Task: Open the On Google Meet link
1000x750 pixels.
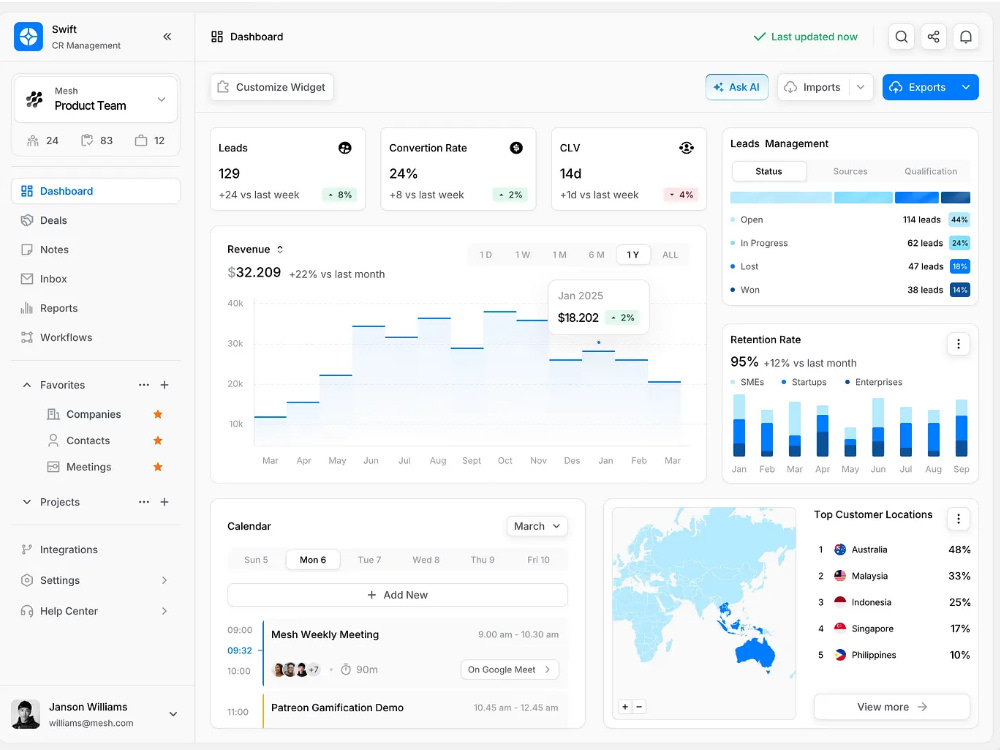Action: [x=510, y=670]
